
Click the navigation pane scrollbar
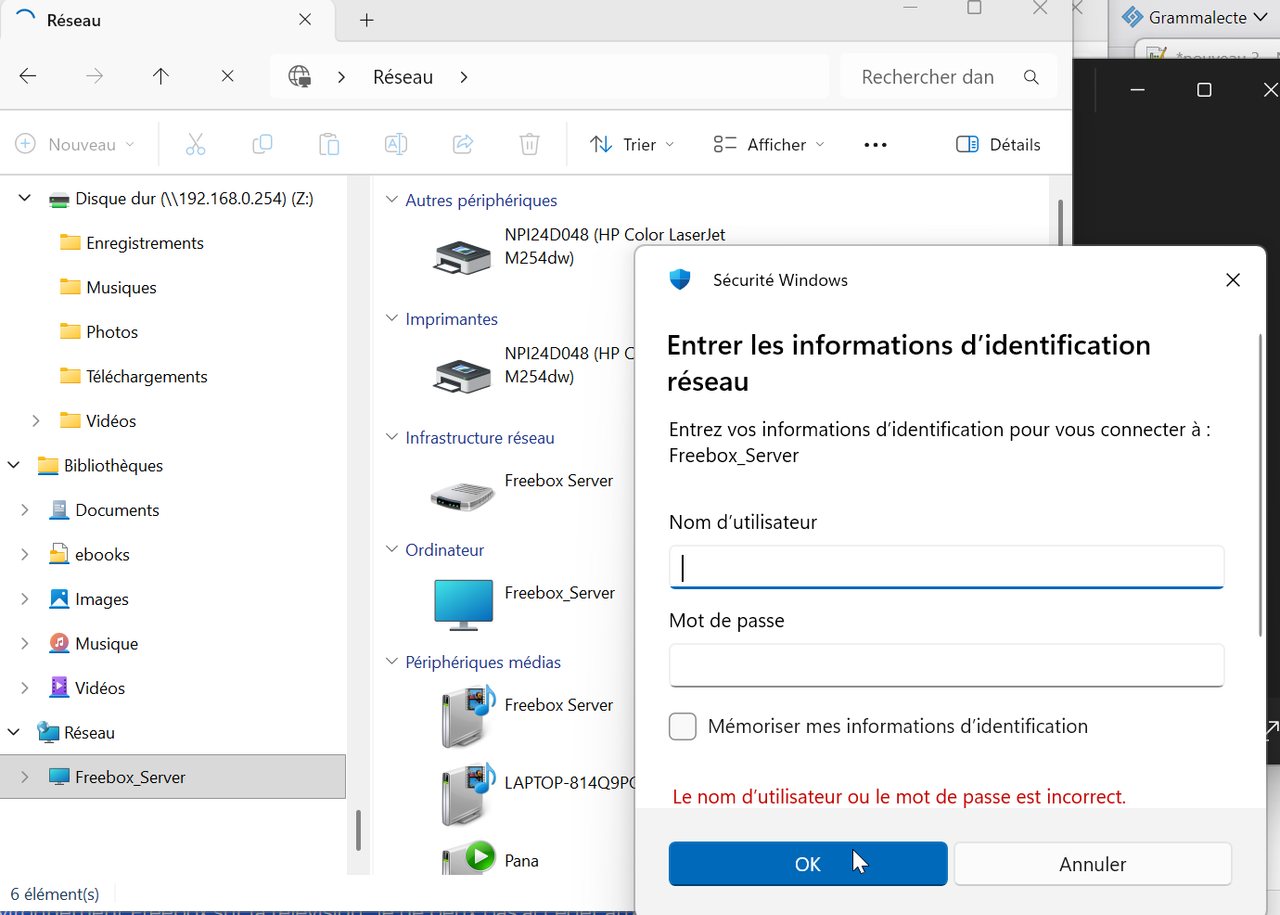tap(358, 829)
